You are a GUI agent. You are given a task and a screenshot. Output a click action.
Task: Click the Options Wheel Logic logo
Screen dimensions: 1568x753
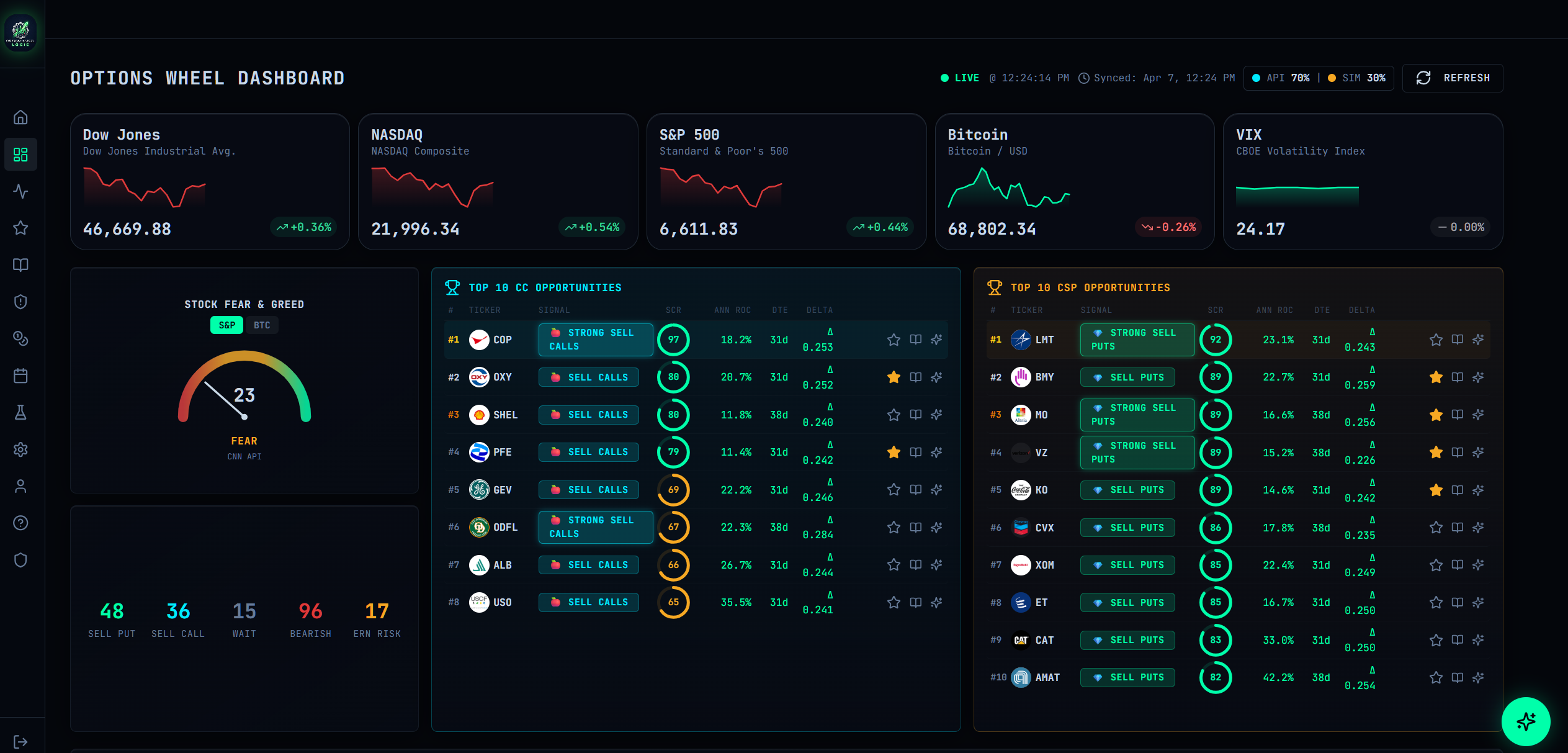click(20, 33)
